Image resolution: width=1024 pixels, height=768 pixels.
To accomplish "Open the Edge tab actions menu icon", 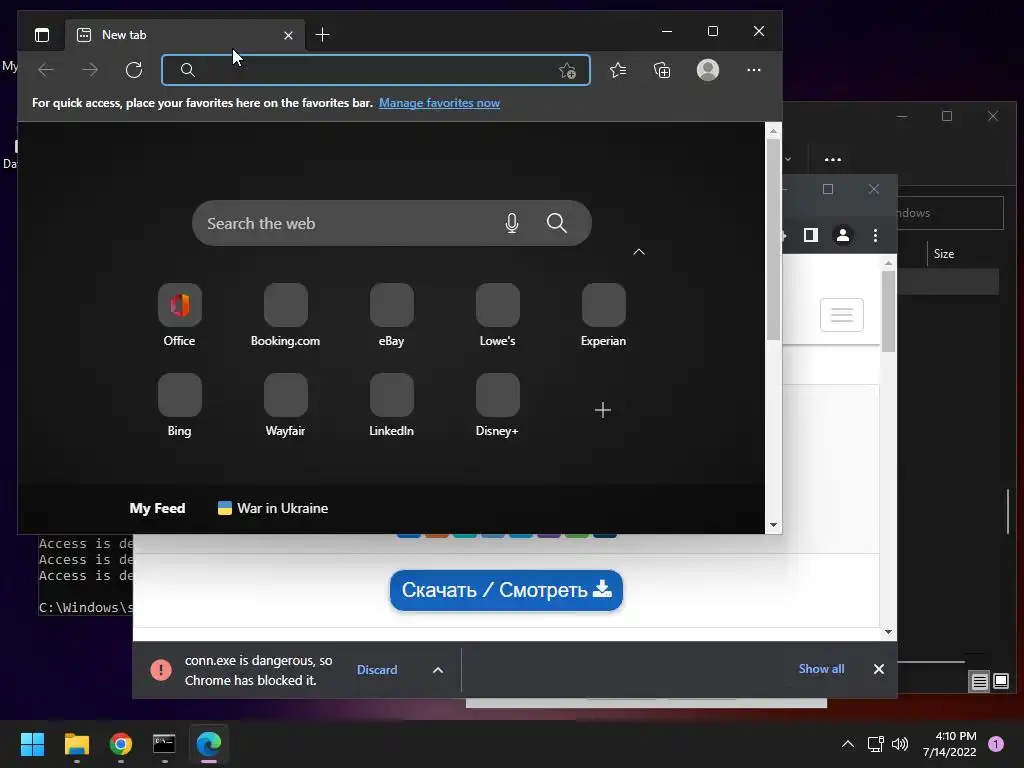I will pyautogui.click(x=42, y=35).
